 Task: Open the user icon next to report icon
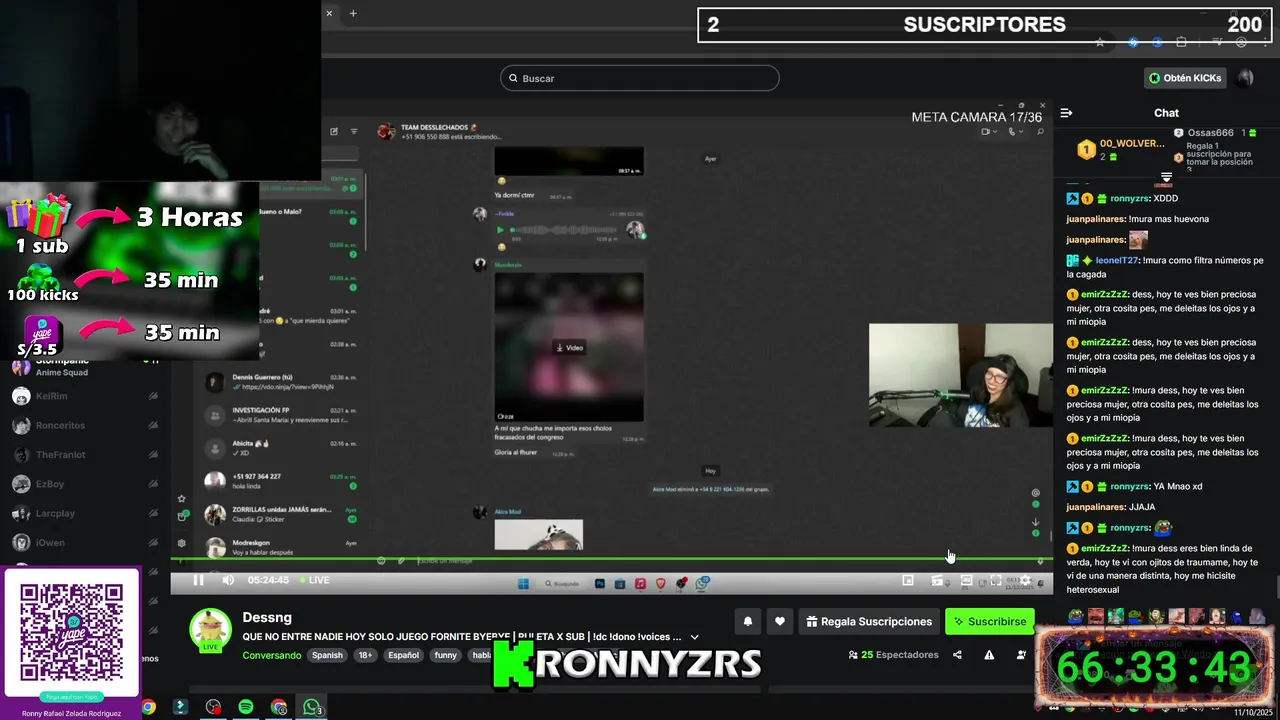[1021, 655]
